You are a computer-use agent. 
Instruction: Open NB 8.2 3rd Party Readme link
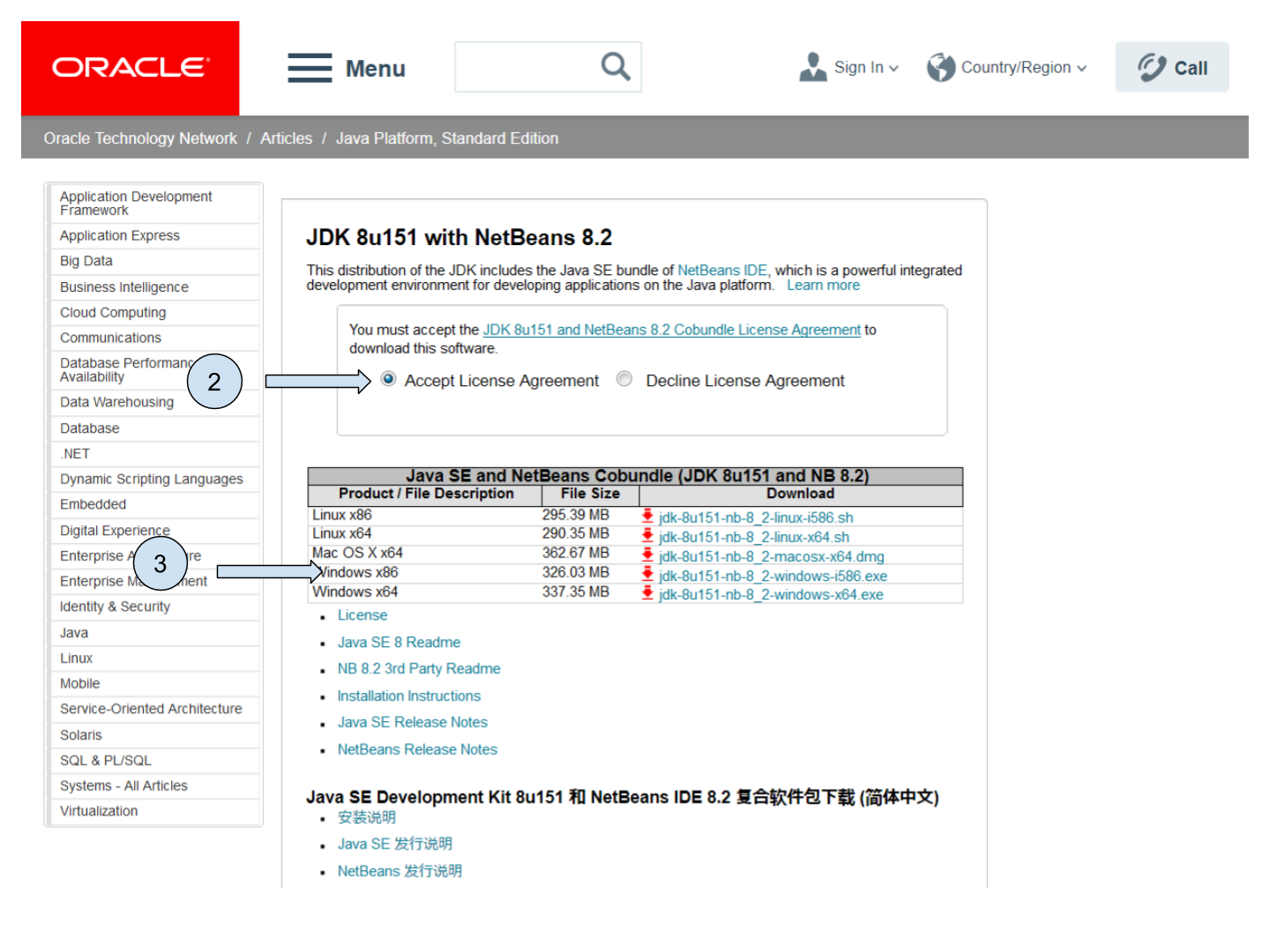pyautogui.click(x=419, y=669)
